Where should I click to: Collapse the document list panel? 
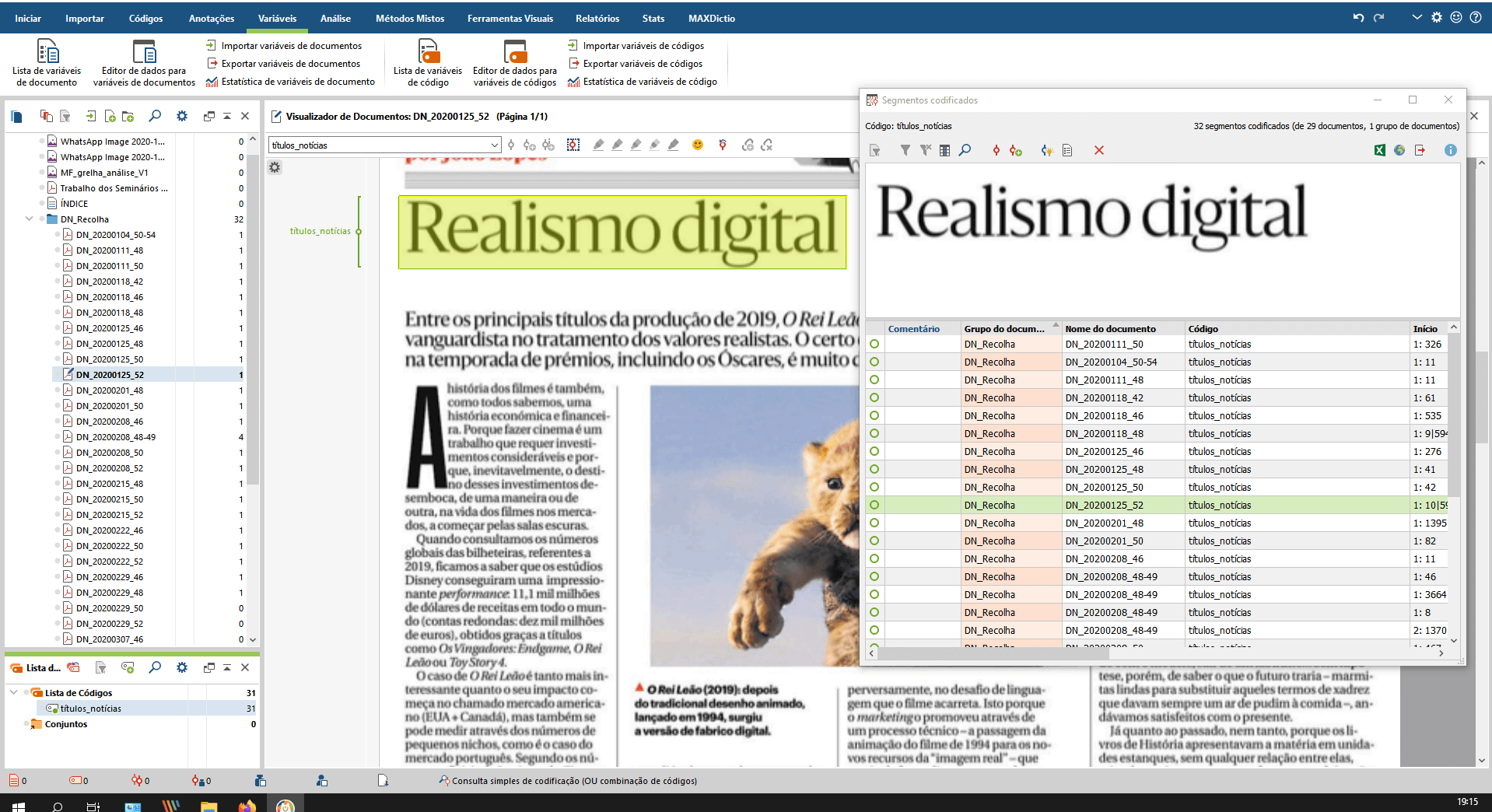[x=227, y=116]
